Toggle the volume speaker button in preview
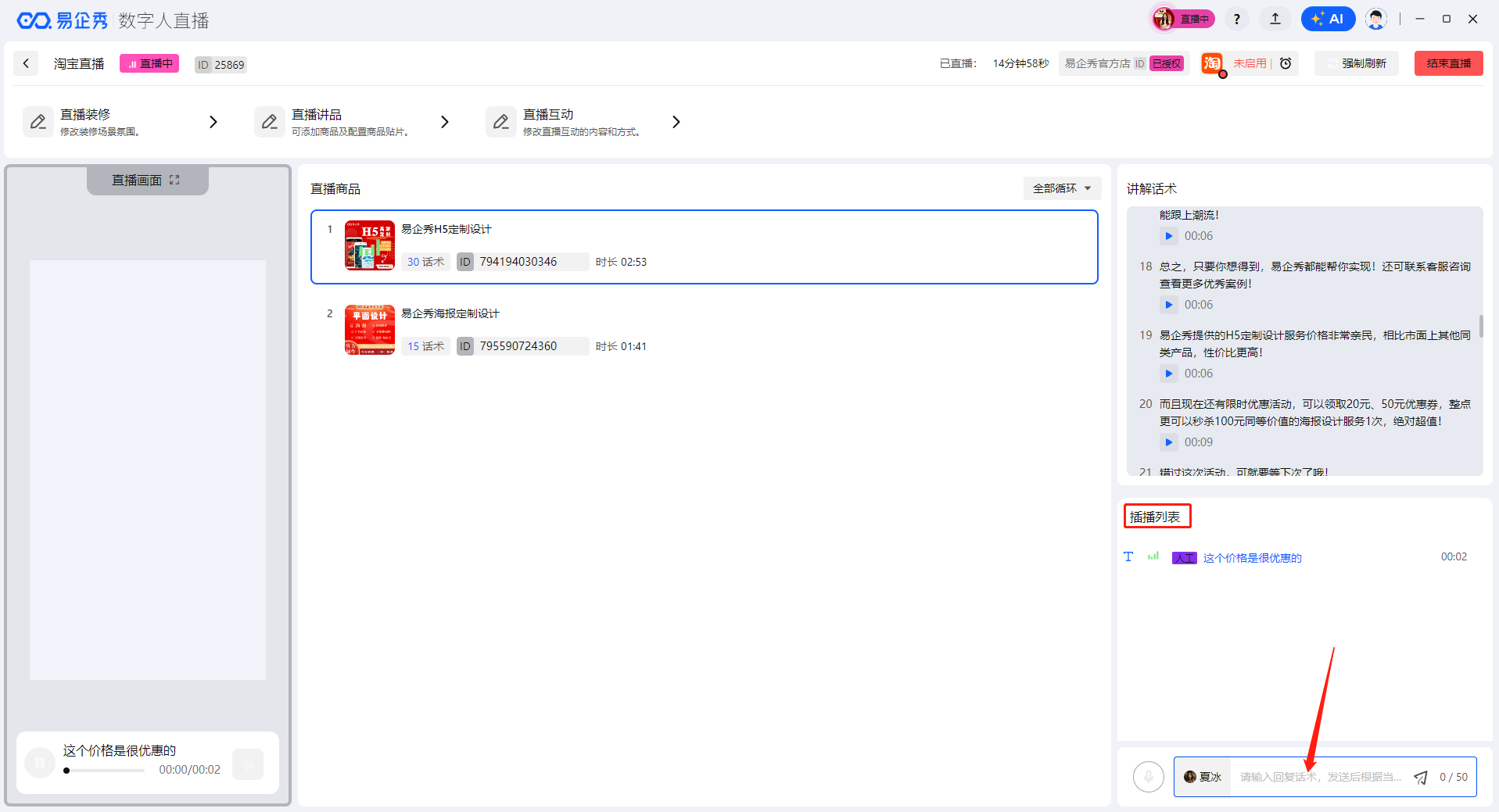Image resolution: width=1499 pixels, height=812 pixels. pyautogui.click(x=248, y=764)
